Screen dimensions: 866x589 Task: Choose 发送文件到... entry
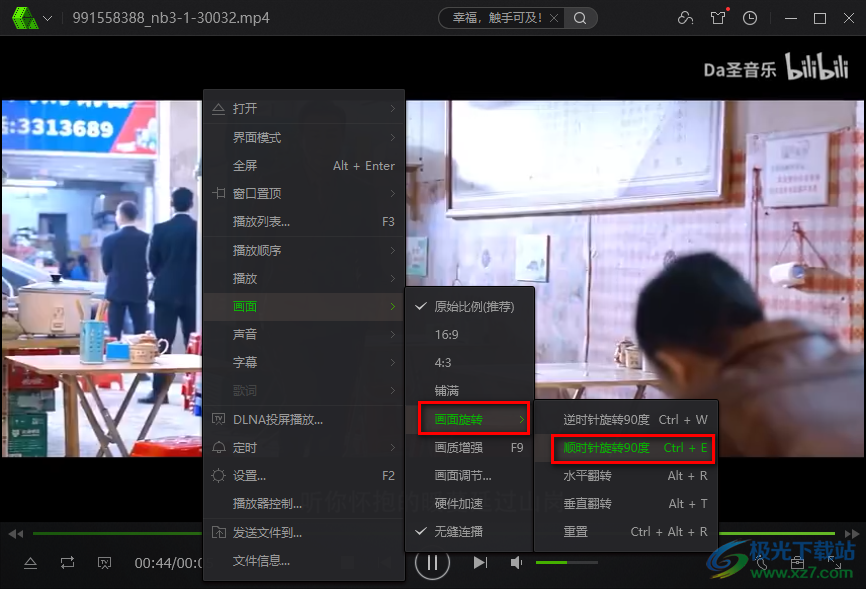point(304,533)
